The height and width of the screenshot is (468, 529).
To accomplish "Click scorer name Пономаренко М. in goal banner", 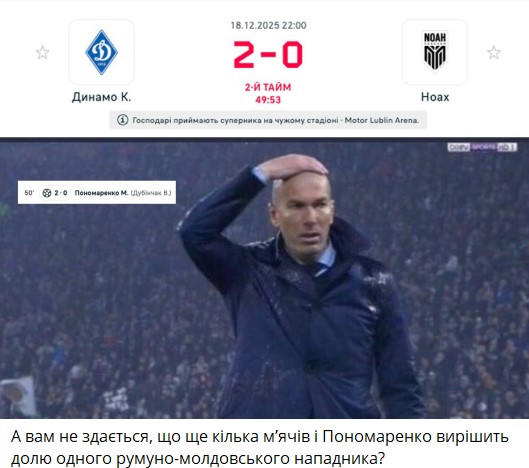I will coord(101,193).
